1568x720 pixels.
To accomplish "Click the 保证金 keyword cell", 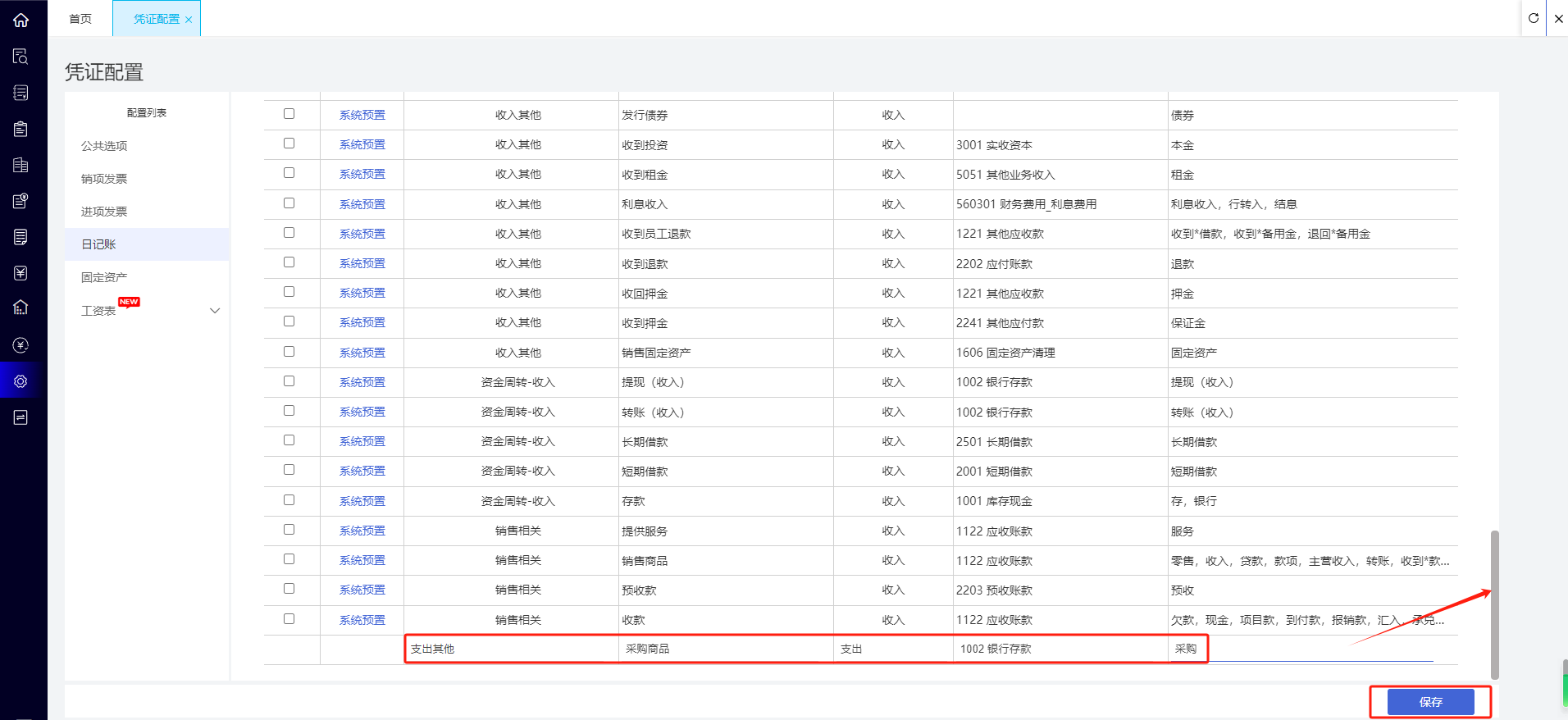I will tap(1313, 323).
